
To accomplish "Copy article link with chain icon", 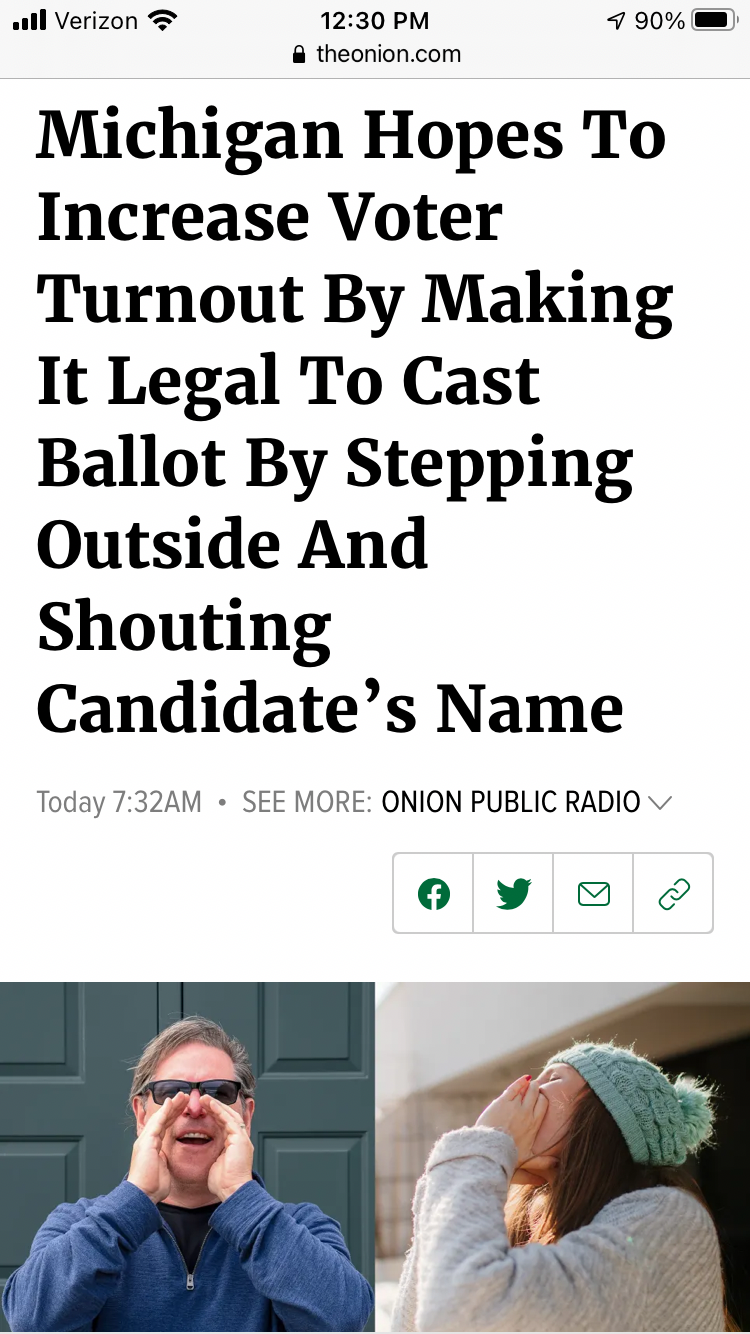I will (673, 893).
